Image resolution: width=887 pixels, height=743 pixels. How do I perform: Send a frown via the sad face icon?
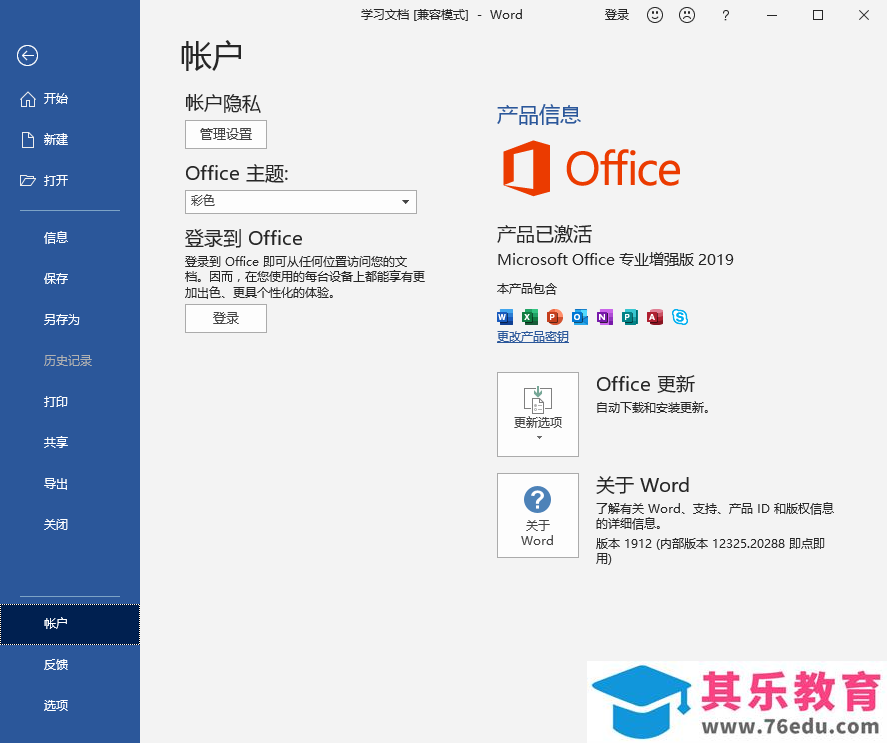[x=687, y=15]
